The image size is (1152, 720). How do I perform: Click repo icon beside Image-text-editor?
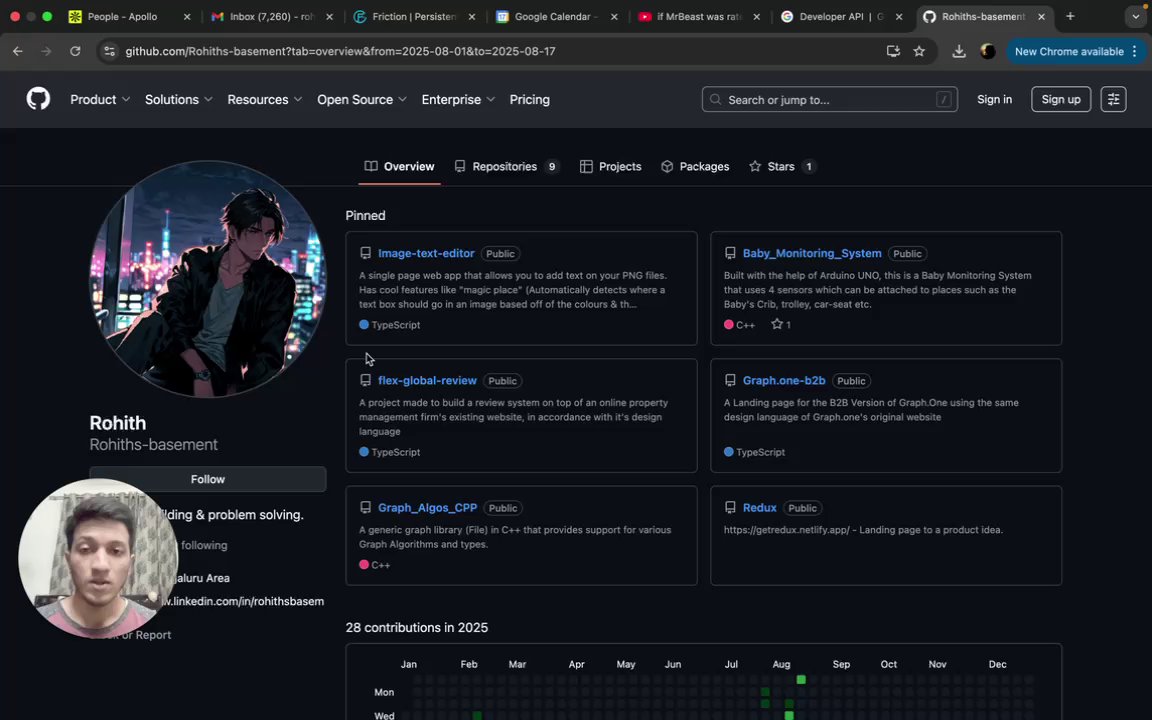[x=365, y=253]
